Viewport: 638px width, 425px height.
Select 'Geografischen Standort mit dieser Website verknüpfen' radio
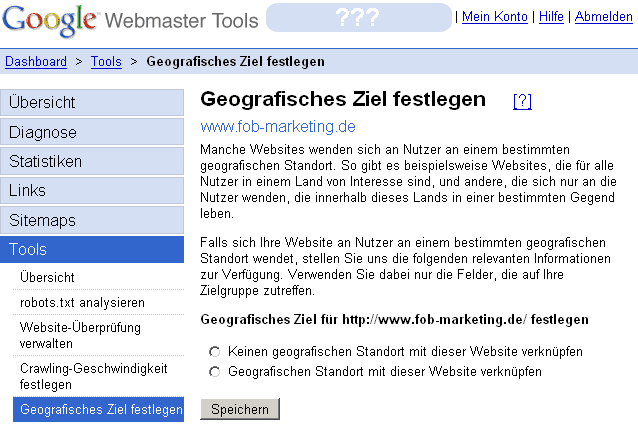point(214,372)
